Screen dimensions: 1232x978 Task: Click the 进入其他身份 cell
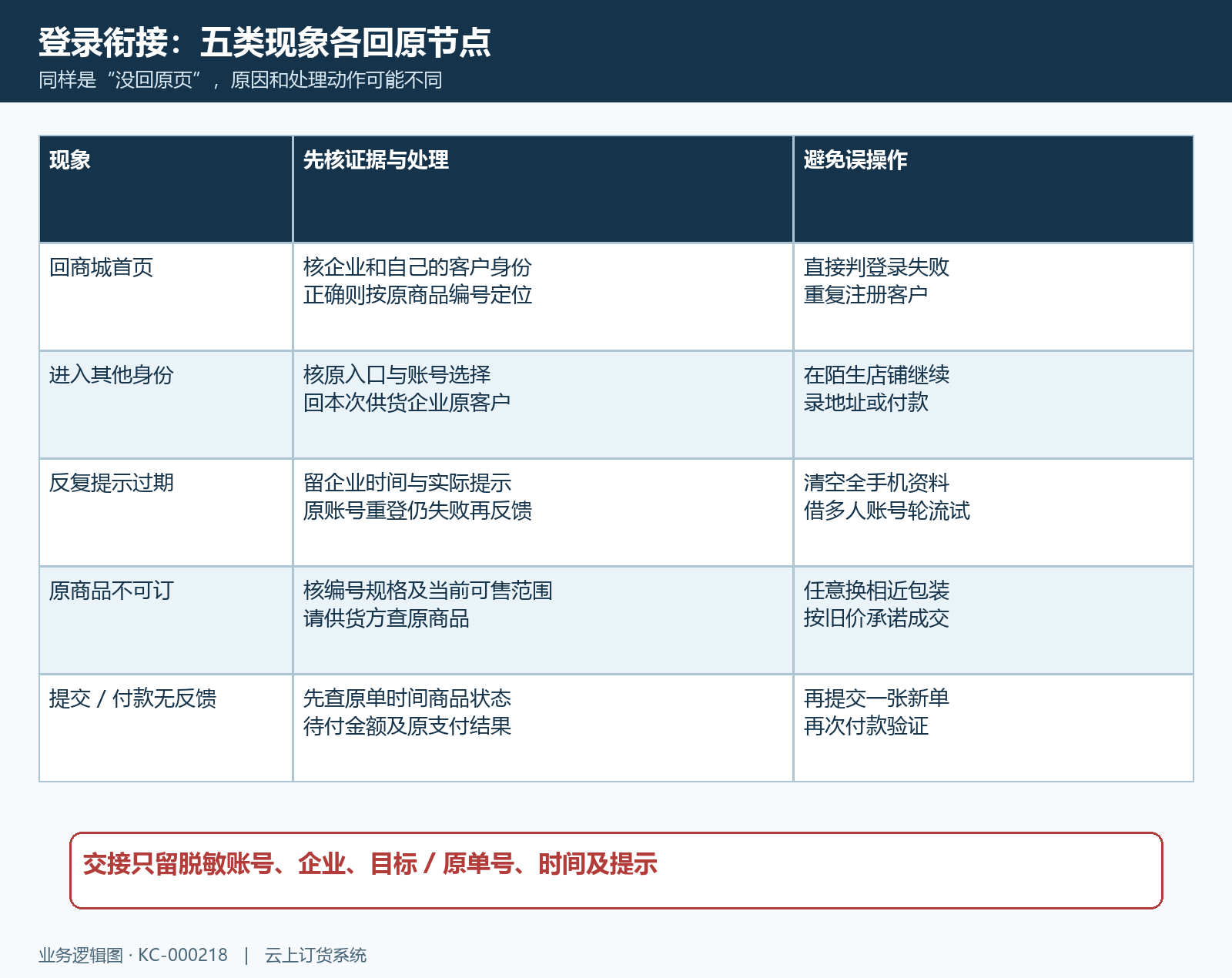pyautogui.click(x=166, y=405)
